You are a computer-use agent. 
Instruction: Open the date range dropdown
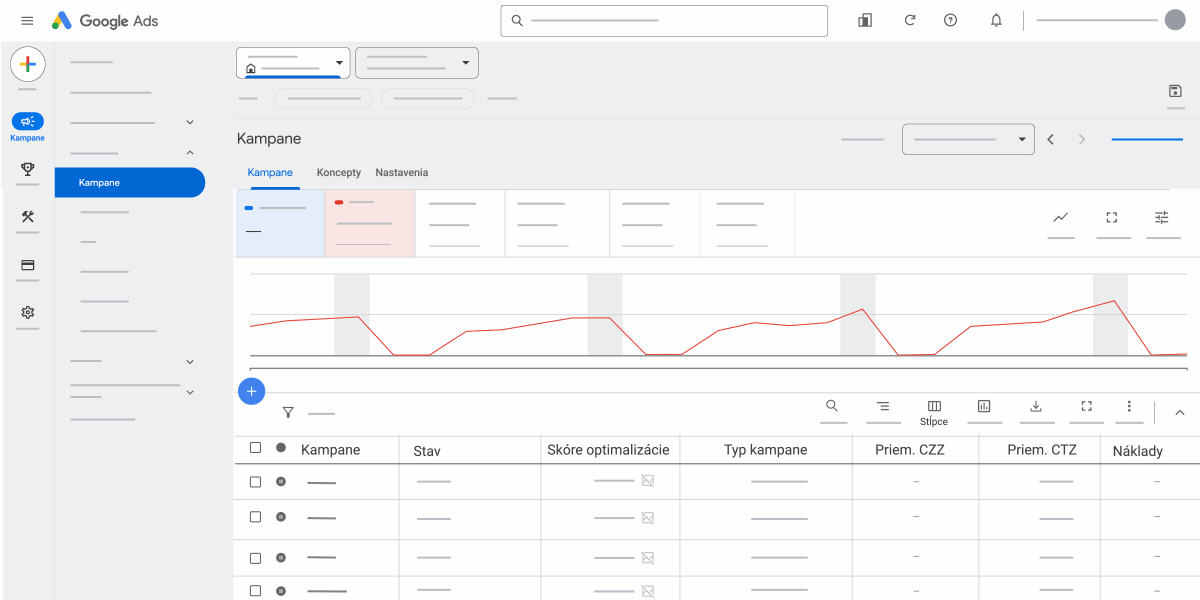(x=968, y=139)
